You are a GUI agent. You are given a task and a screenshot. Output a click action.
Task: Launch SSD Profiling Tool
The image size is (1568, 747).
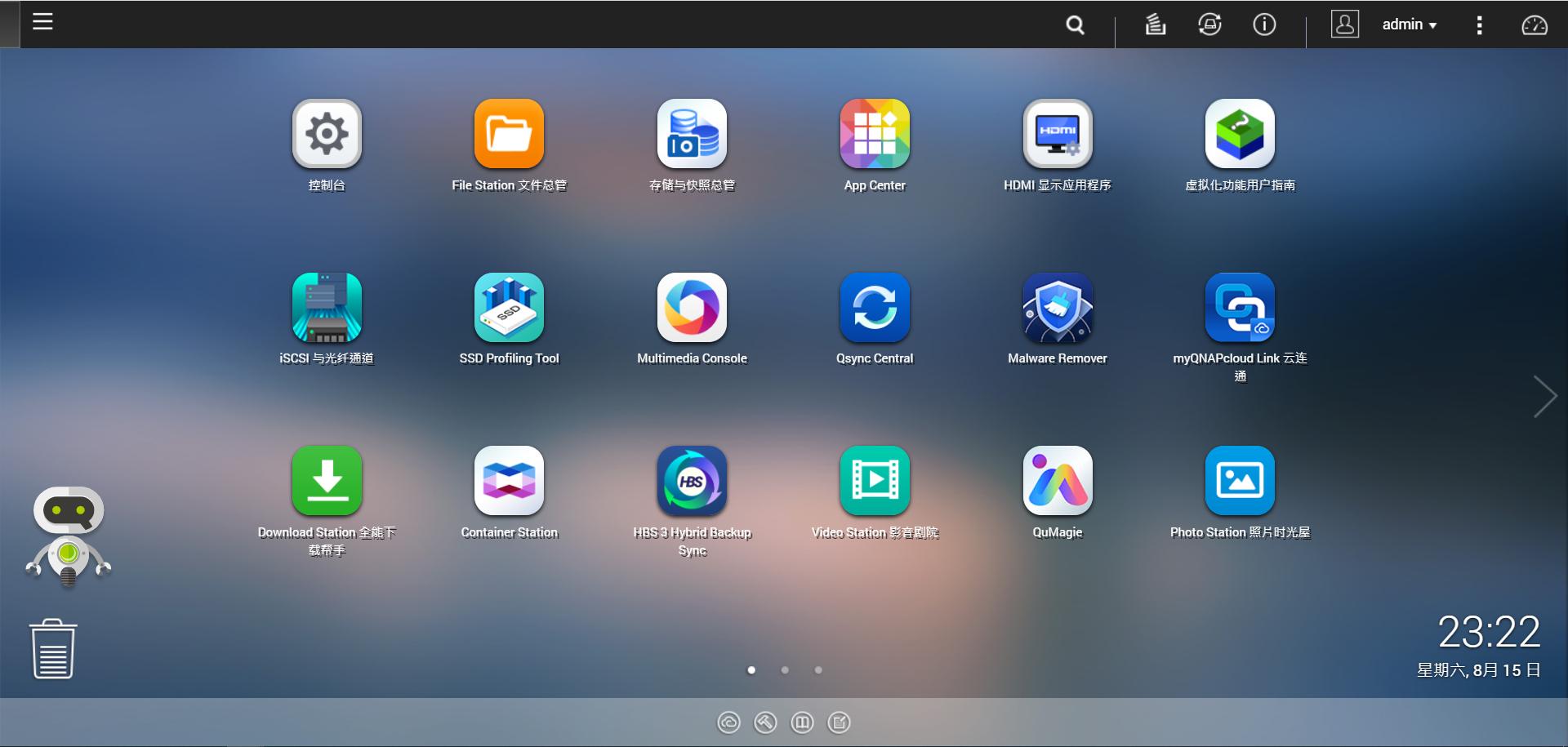pos(509,307)
